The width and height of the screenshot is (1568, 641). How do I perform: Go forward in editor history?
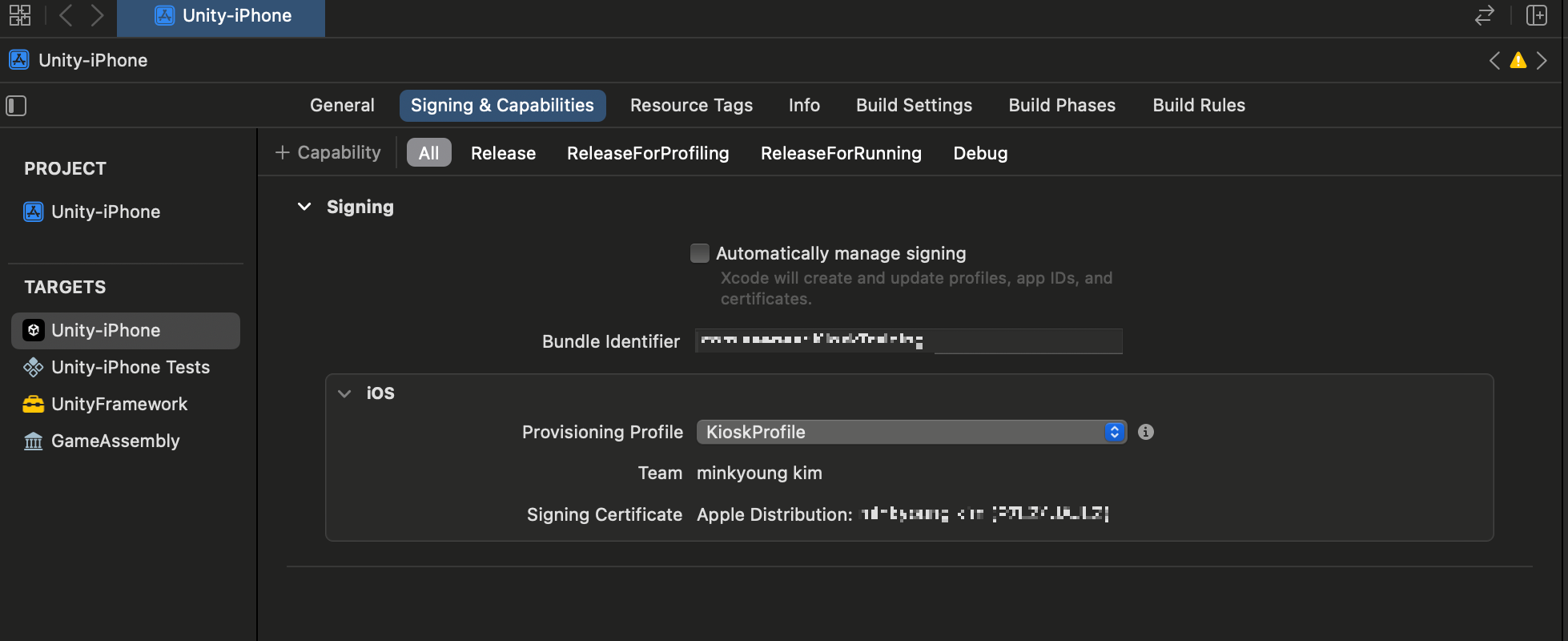[97, 15]
